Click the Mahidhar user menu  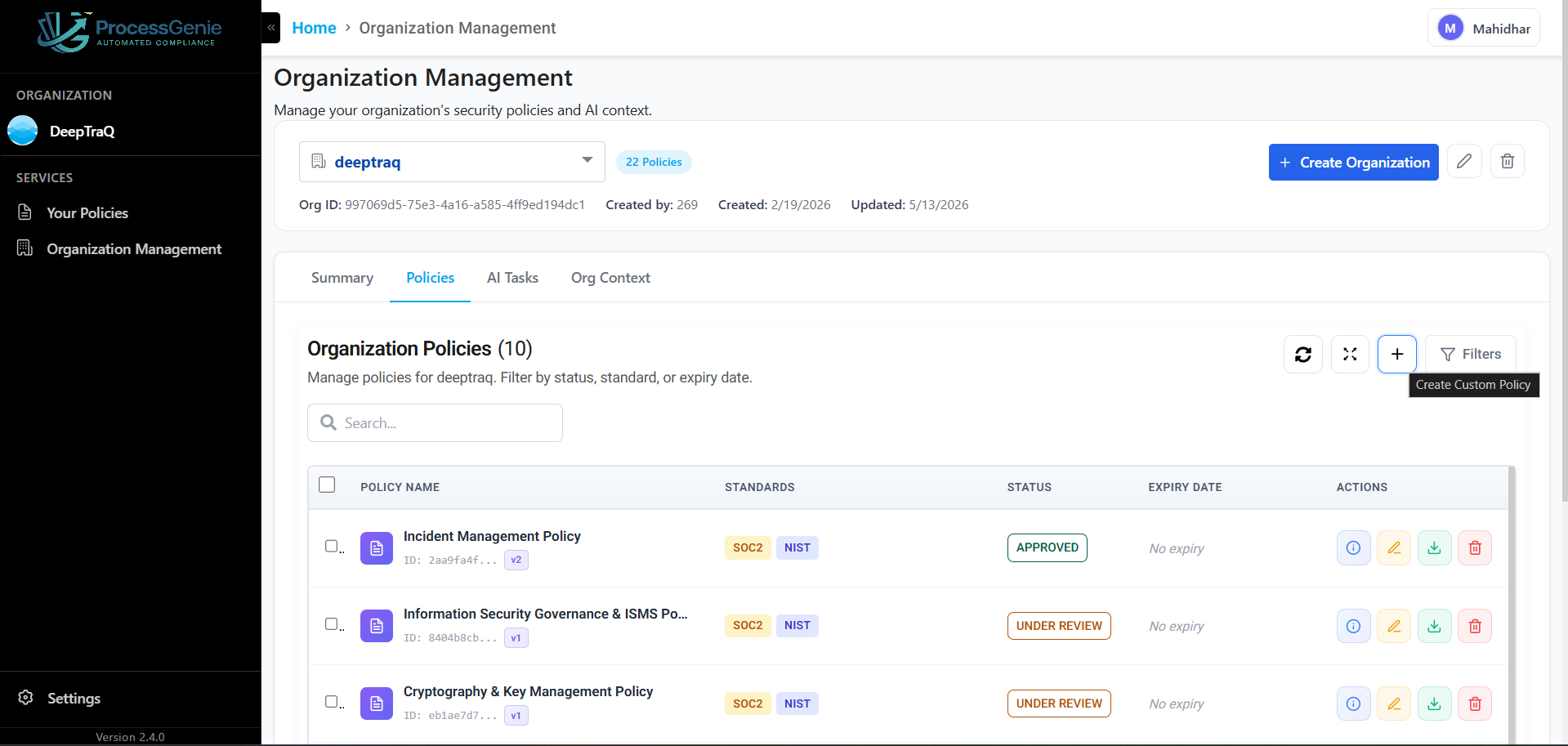point(1484,29)
